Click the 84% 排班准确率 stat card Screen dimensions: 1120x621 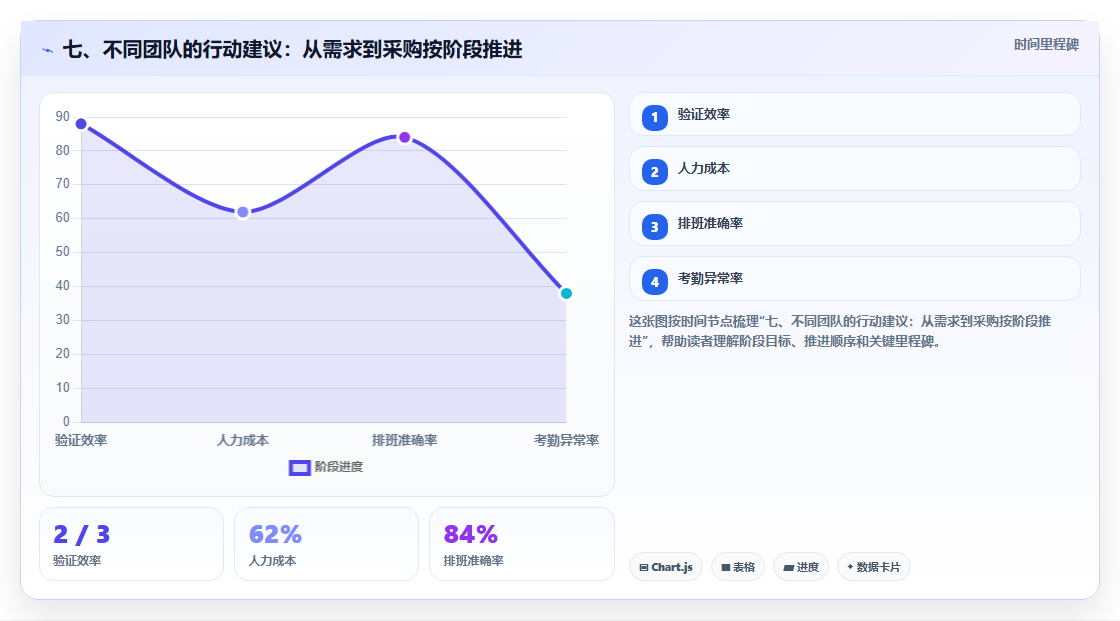coord(521,544)
